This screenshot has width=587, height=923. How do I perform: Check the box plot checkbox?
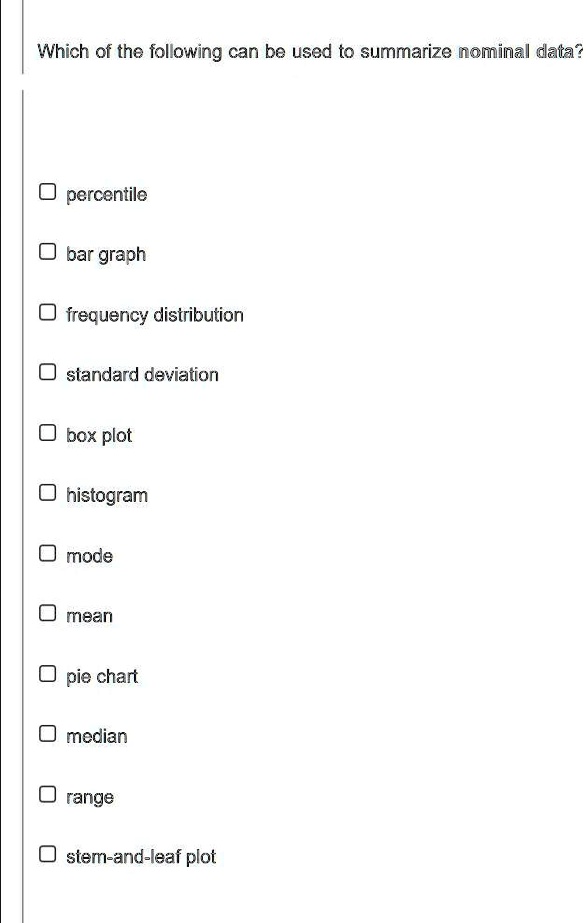pos(47,432)
